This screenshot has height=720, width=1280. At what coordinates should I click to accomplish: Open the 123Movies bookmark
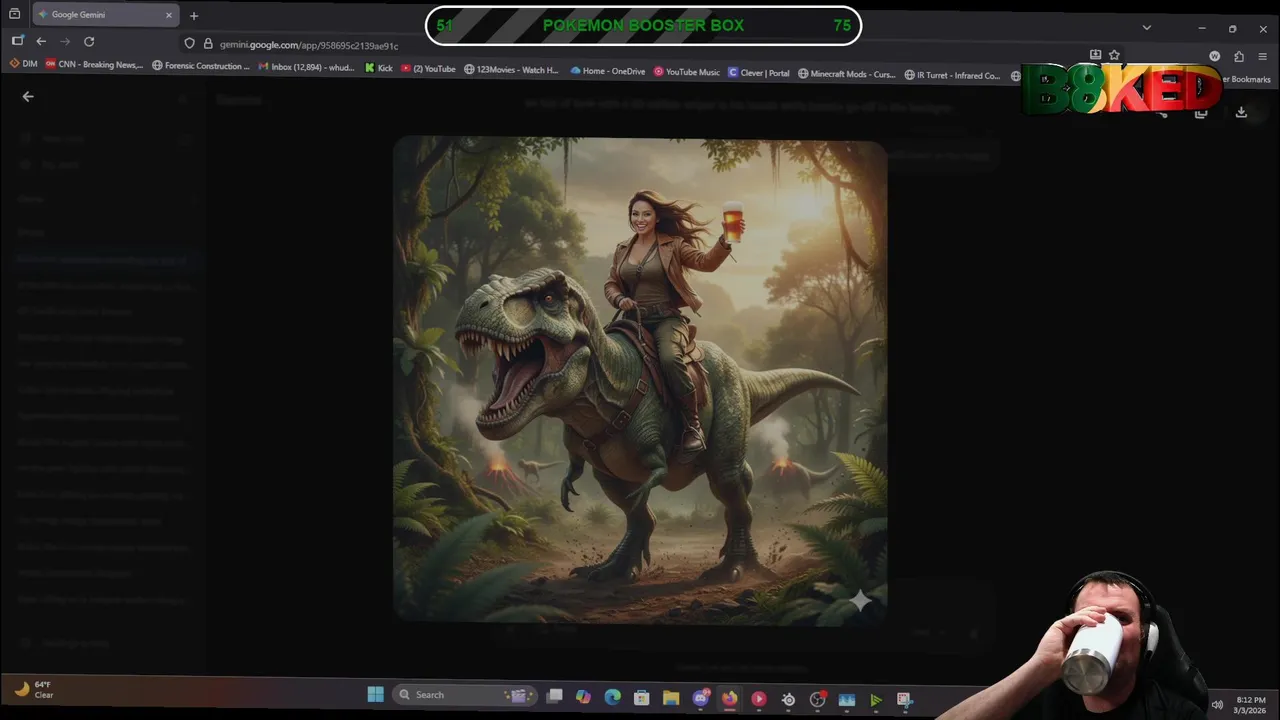click(x=512, y=70)
